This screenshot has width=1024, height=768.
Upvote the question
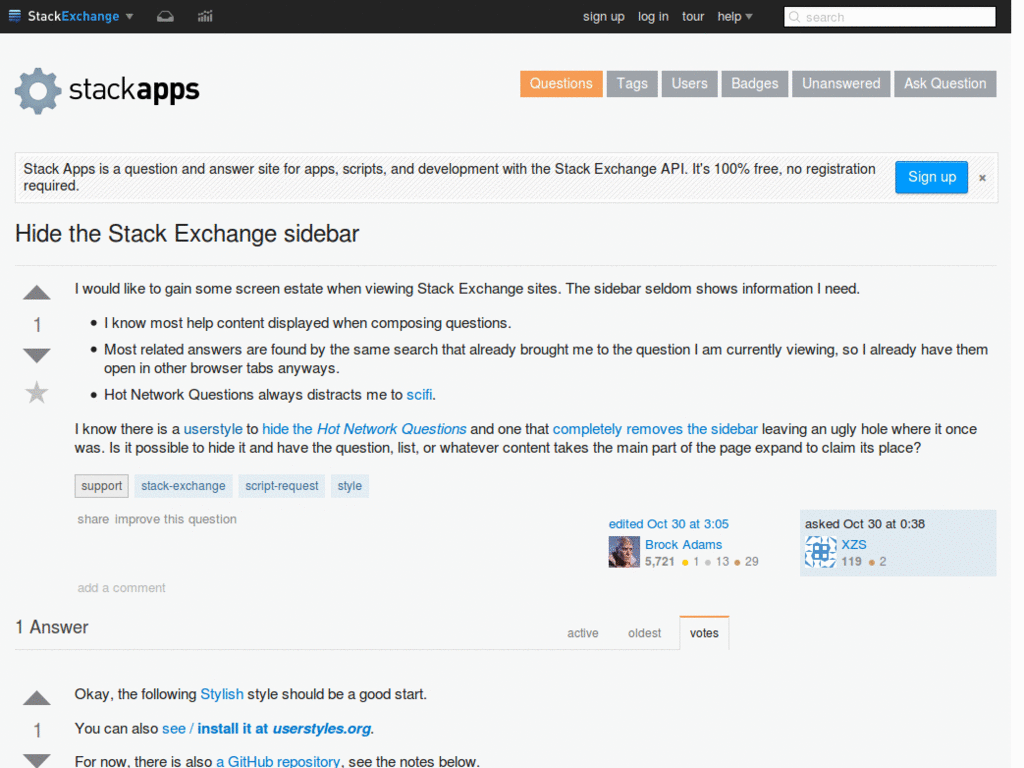coord(37,293)
